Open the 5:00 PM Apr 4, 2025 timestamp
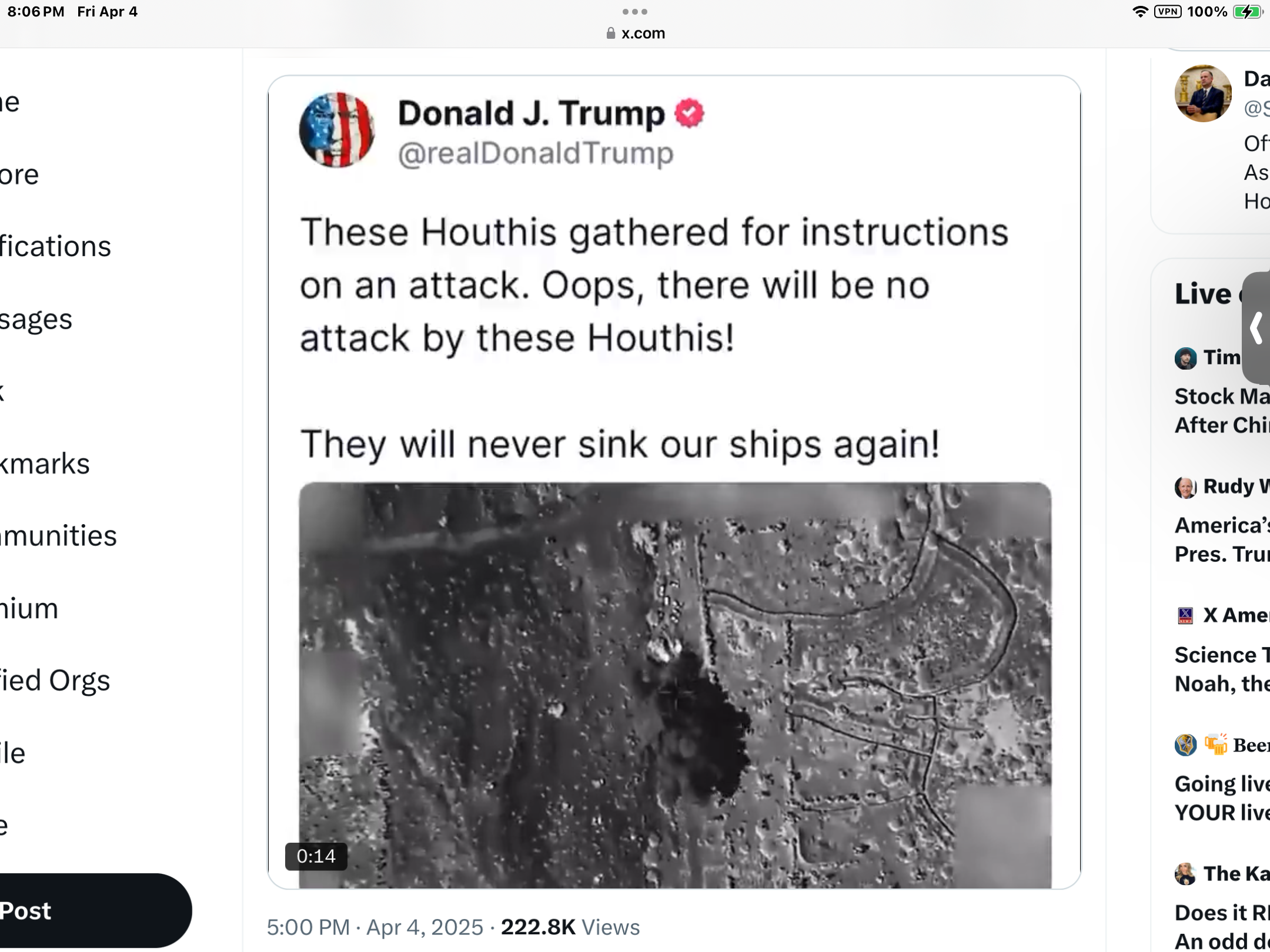1270x952 pixels. 375,927
